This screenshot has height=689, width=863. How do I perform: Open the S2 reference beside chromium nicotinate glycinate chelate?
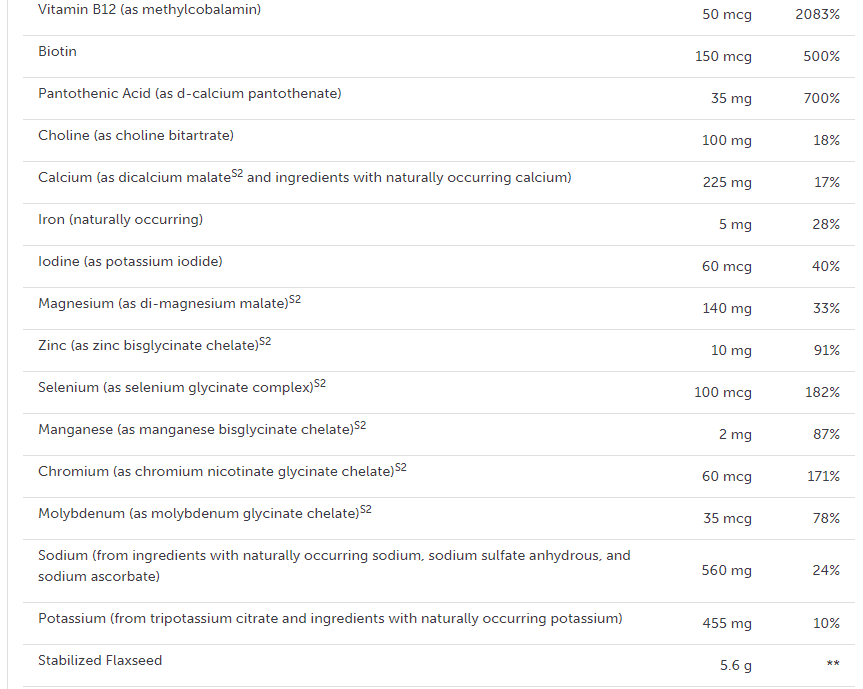400,468
